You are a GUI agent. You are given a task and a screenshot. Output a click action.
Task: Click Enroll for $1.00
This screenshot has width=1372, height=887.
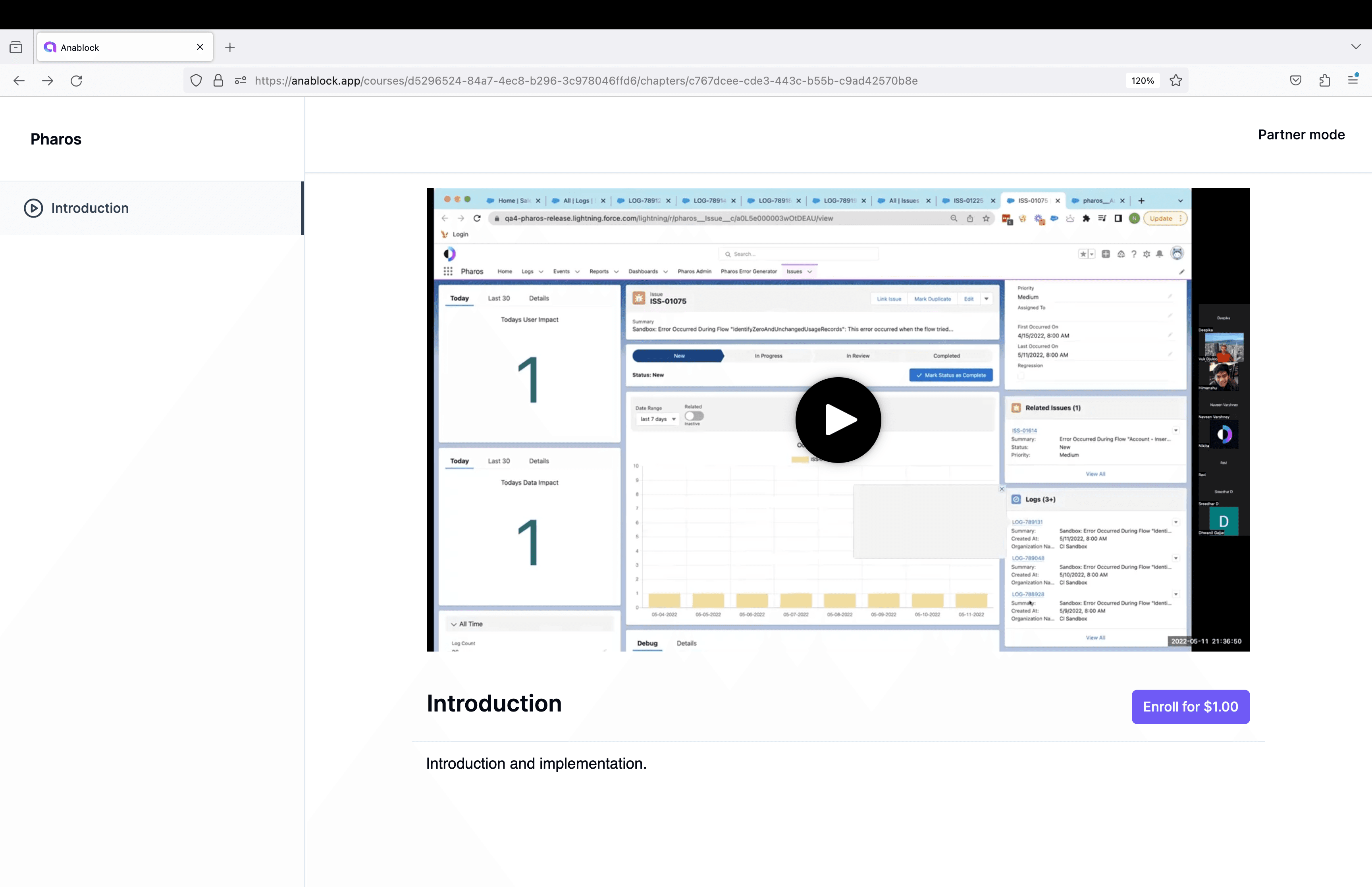(1190, 707)
